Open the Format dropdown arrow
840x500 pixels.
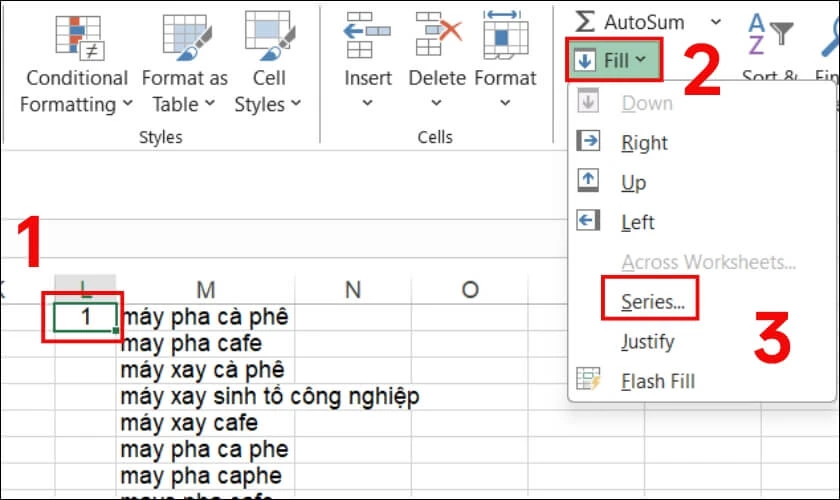505,102
